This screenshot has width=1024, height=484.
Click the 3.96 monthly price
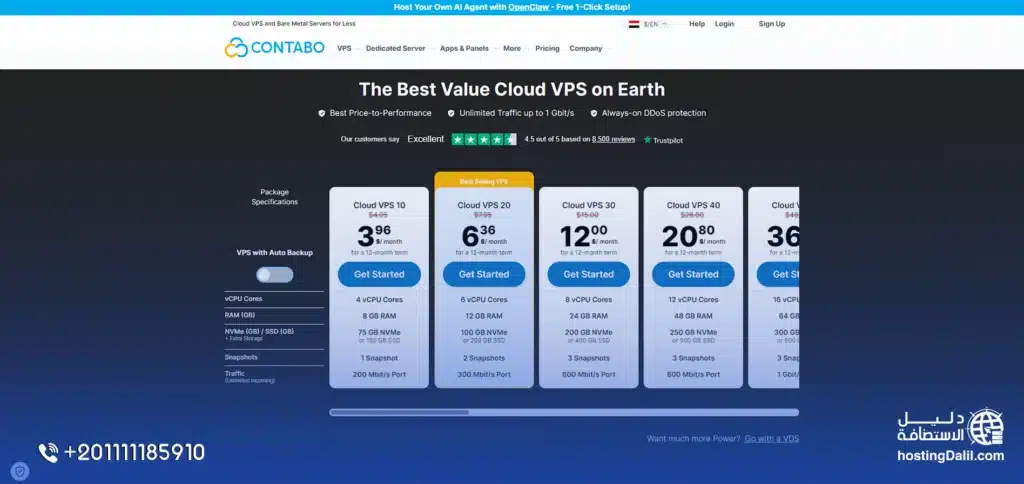coord(379,236)
